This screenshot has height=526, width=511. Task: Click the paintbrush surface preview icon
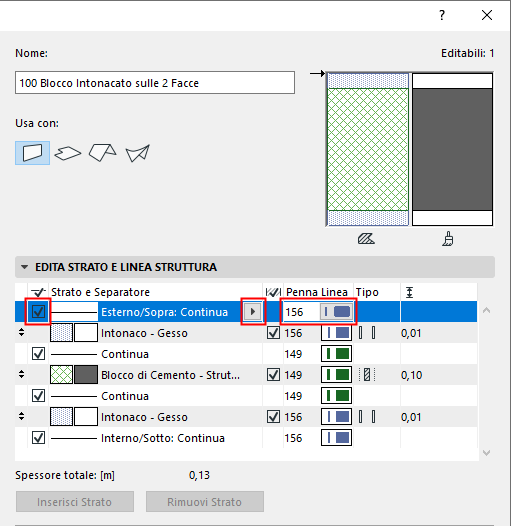pos(448,239)
